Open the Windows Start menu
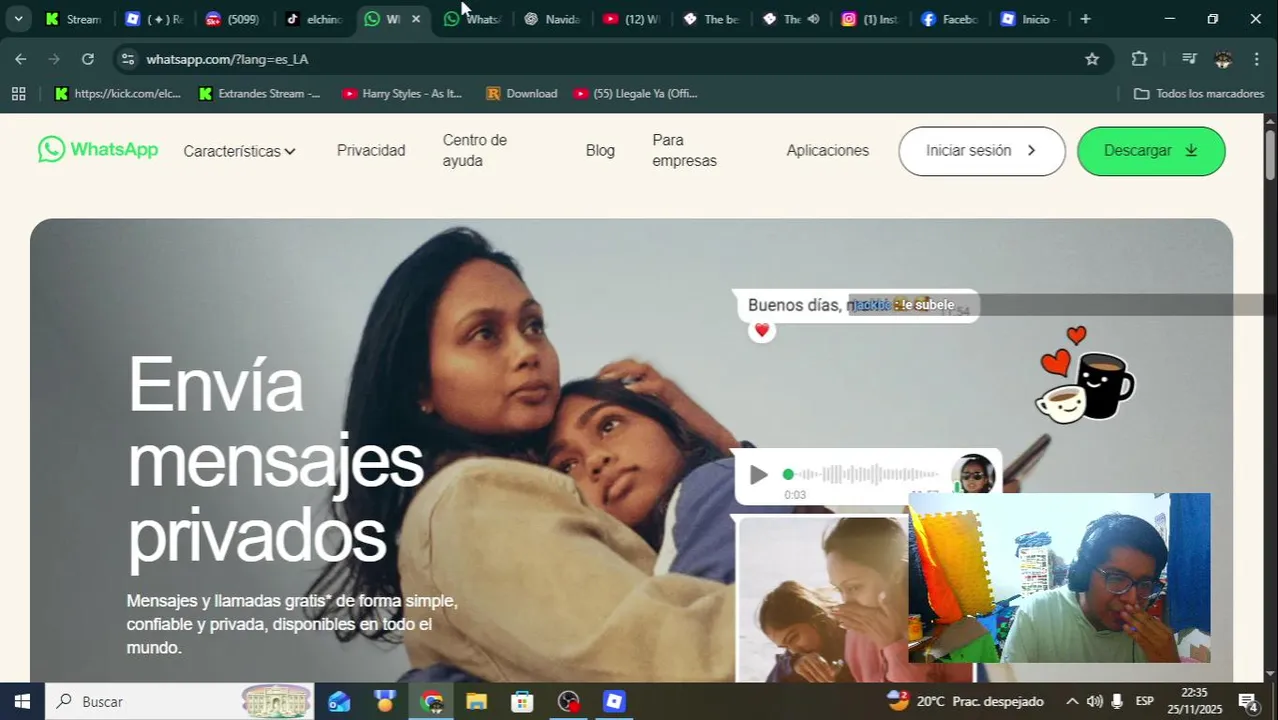 pyautogui.click(x=22, y=701)
